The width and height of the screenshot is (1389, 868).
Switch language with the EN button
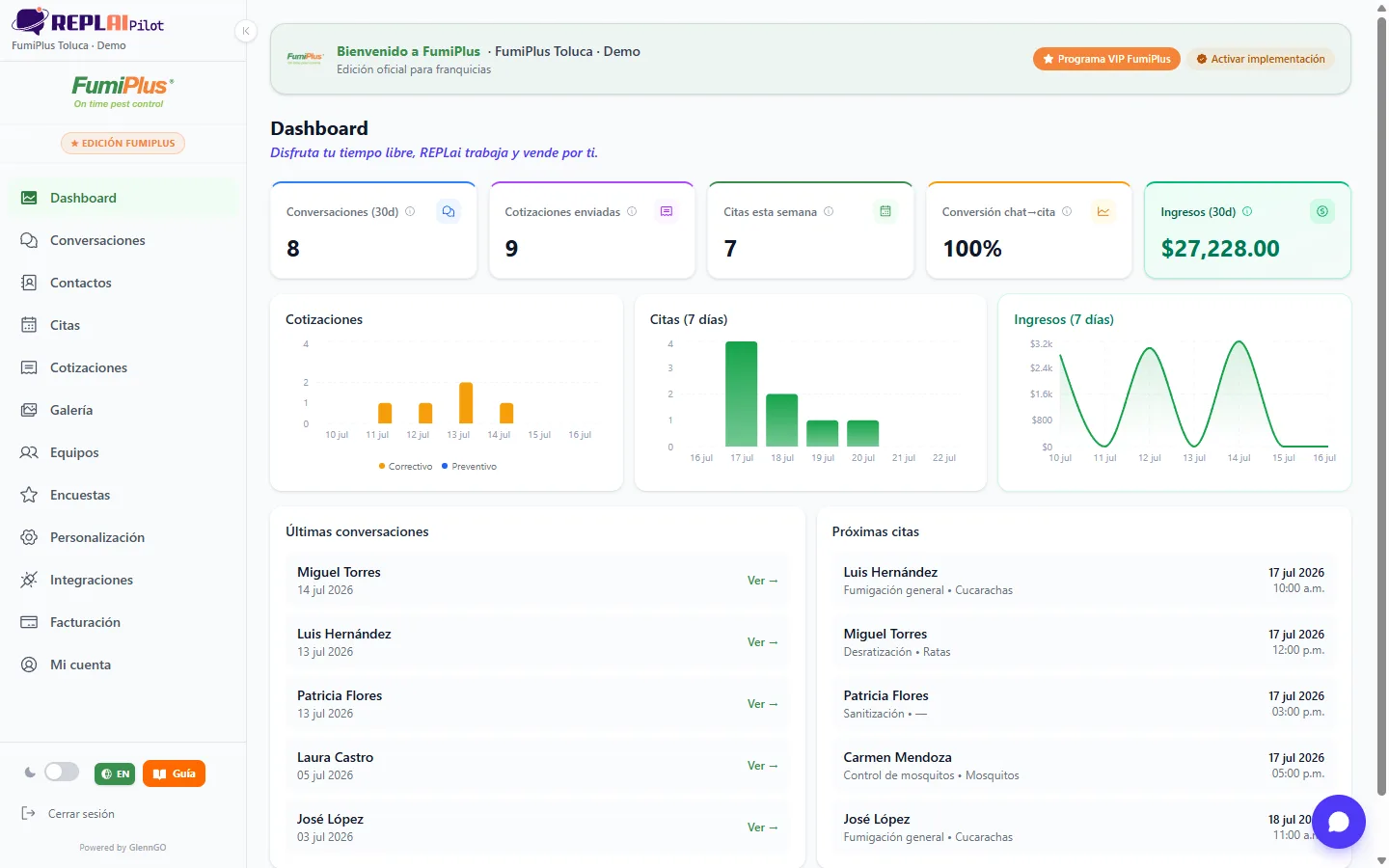click(115, 773)
